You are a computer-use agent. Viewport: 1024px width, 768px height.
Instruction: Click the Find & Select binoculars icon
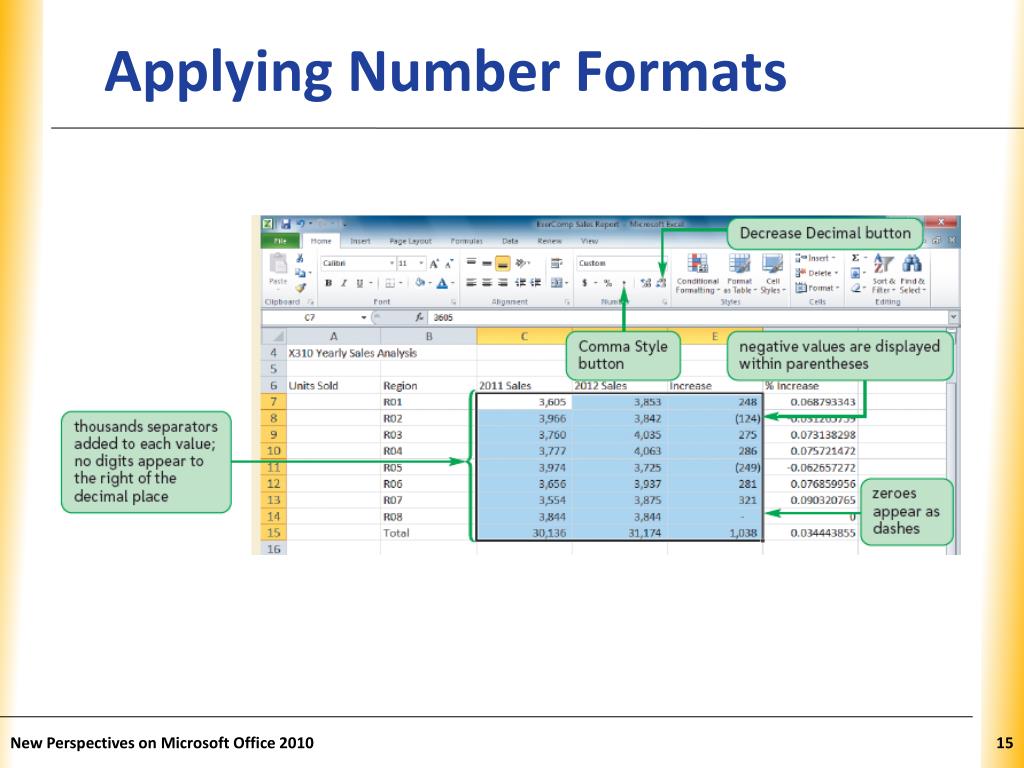(x=912, y=264)
